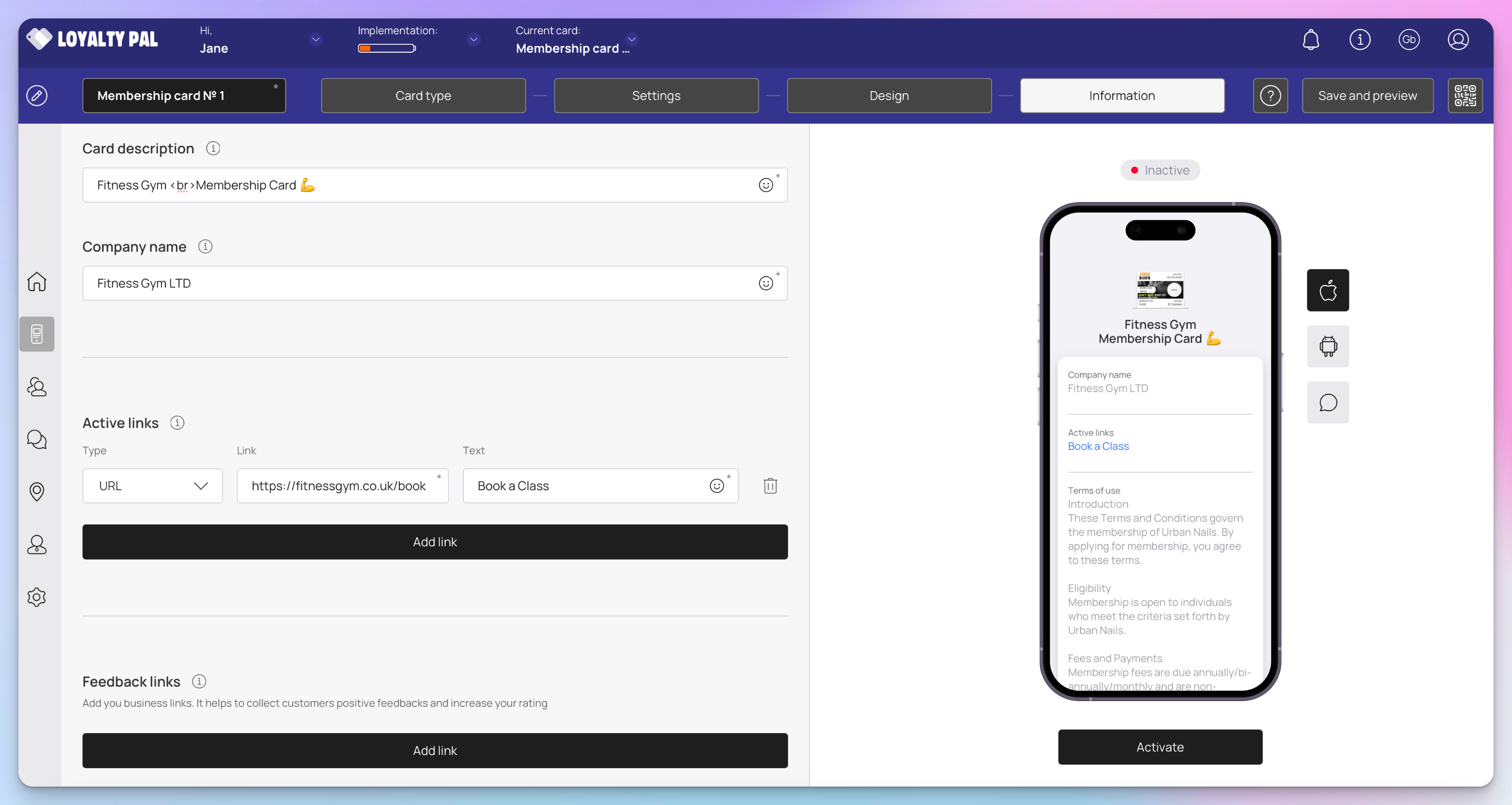This screenshot has width=1512, height=805.
Task: Switch preview to Android wallet view
Action: (x=1327, y=347)
